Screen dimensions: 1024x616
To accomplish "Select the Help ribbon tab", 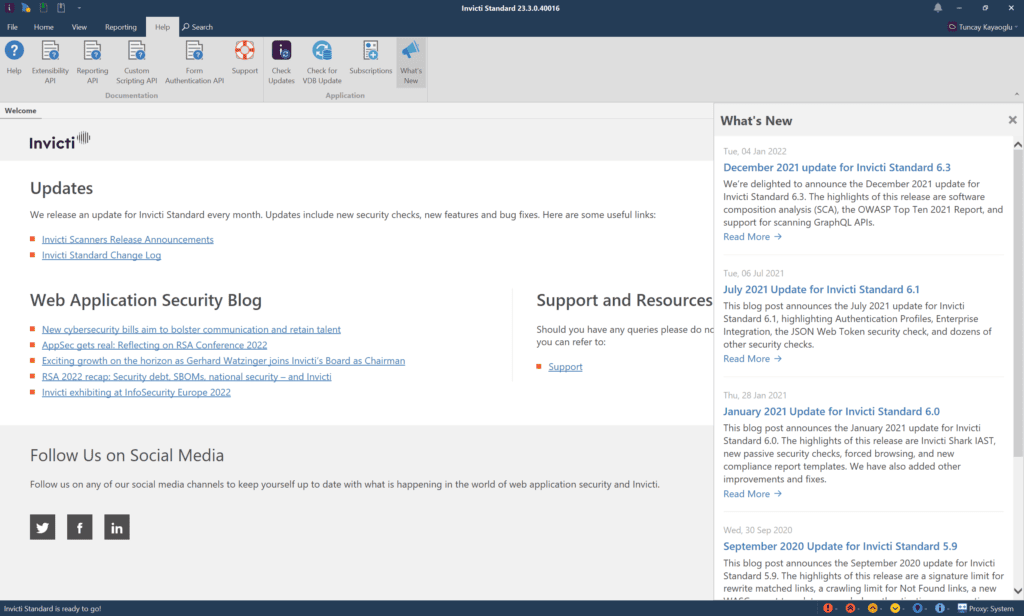I will [x=162, y=27].
